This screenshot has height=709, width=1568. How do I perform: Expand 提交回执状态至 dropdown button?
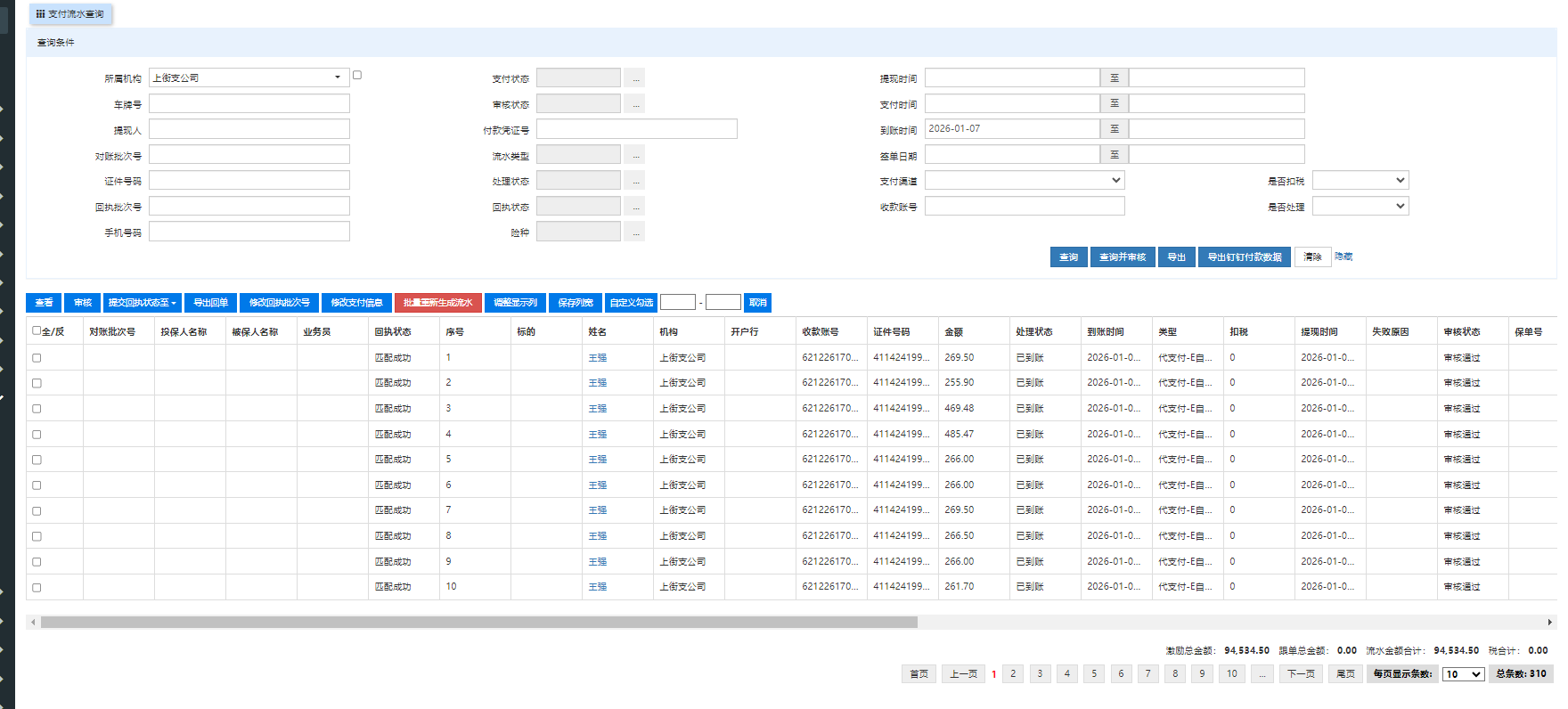pyautogui.click(x=143, y=303)
